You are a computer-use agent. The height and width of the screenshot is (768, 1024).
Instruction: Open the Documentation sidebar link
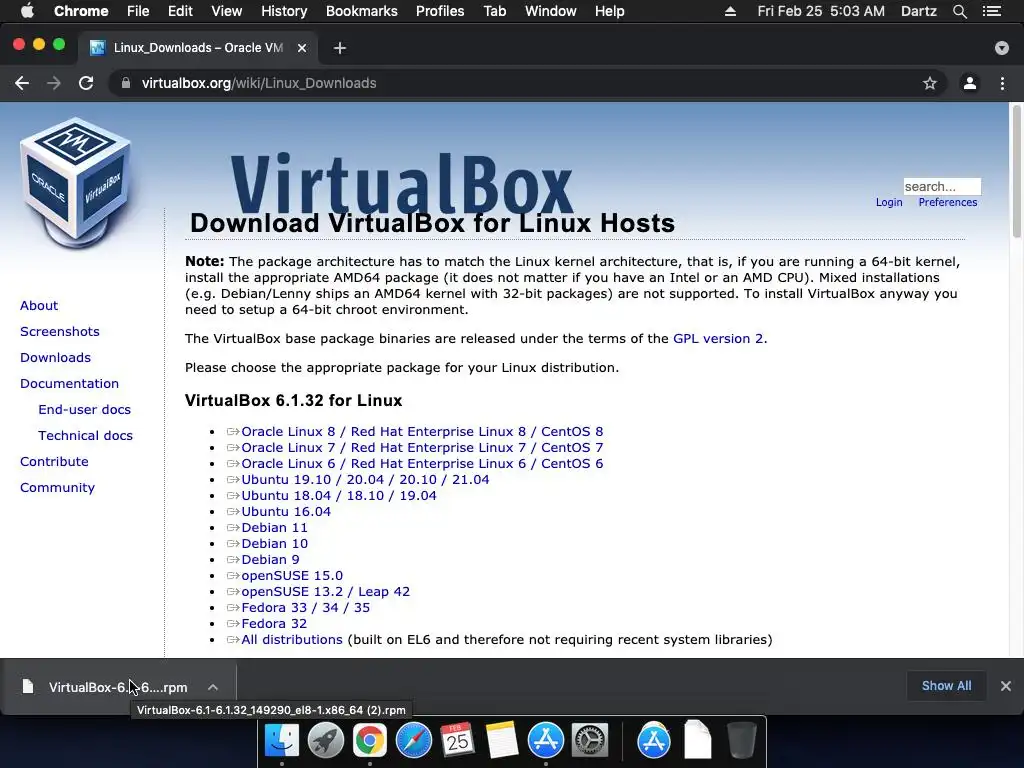[69, 383]
